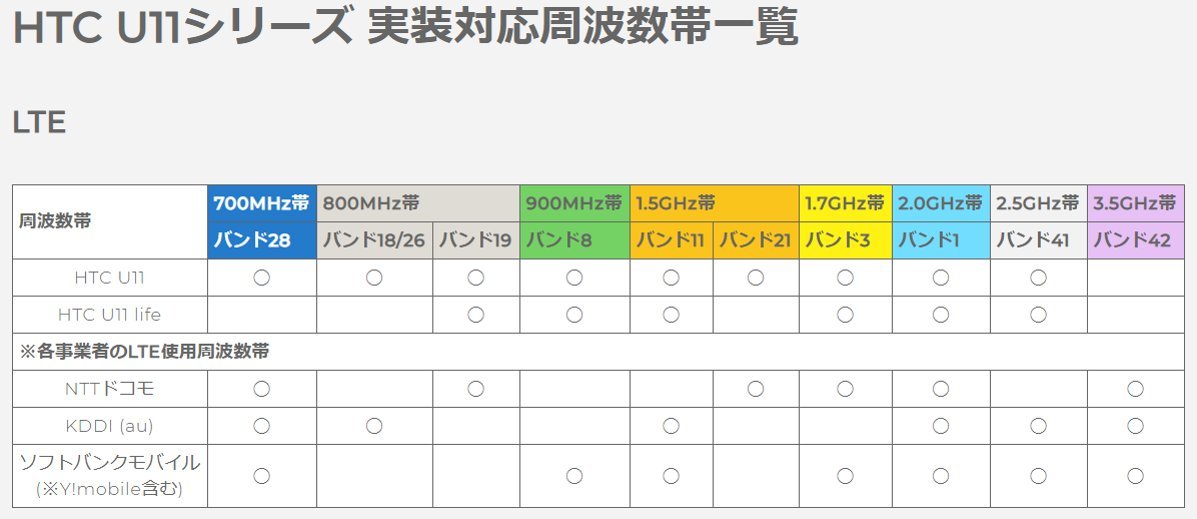This screenshot has height=519, width=1197.
Task: Click the LTE section heading
Action: pos(39,123)
